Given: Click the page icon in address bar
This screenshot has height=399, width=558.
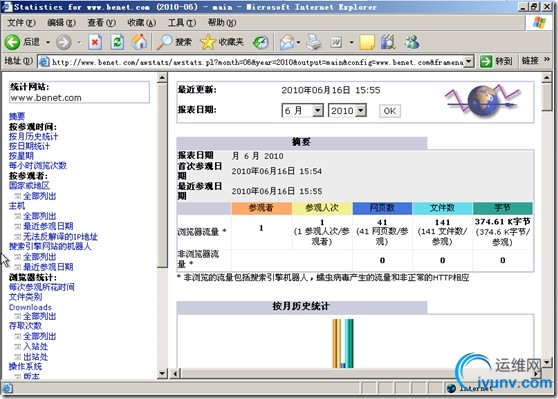Looking at the screenshot, I should click(44, 62).
